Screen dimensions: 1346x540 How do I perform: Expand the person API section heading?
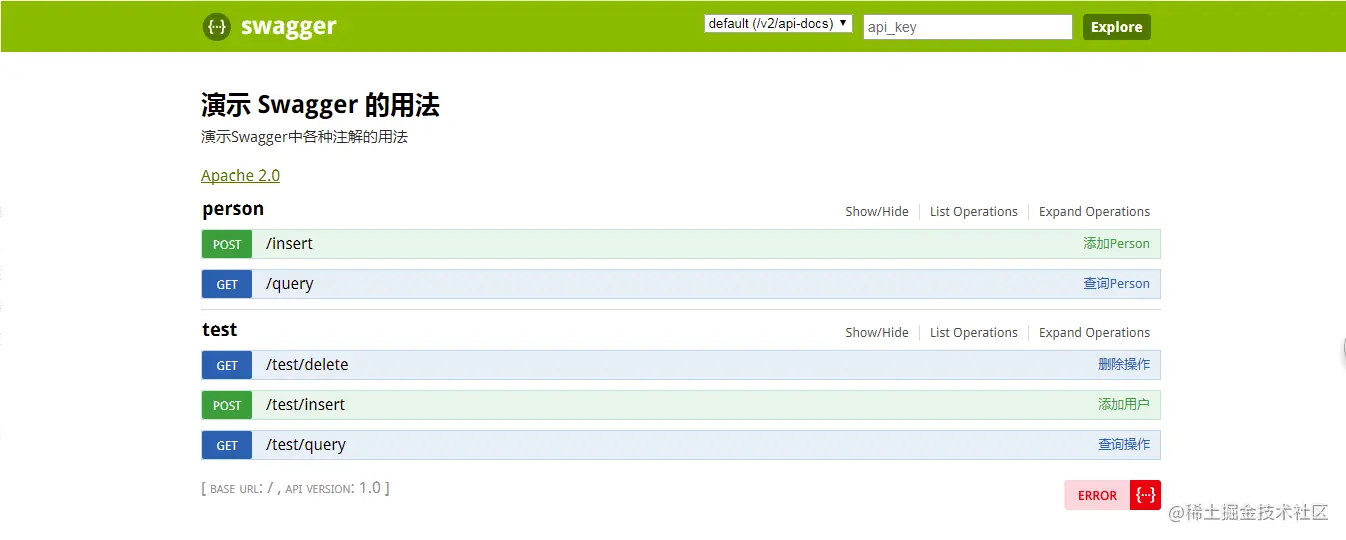[x=233, y=209]
